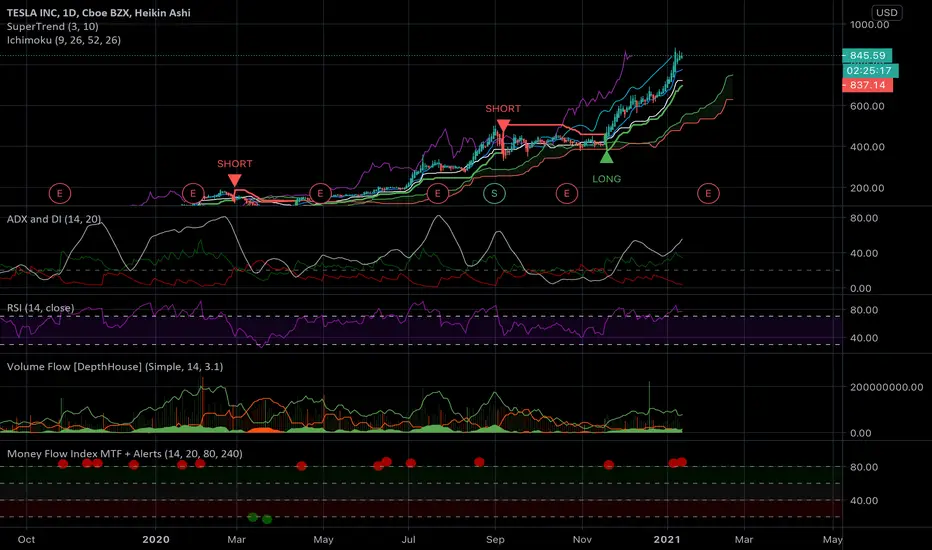The height and width of the screenshot is (550, 932).
Task: Select the TESLA INC chart title legend
Action: [x=99, y=12]
